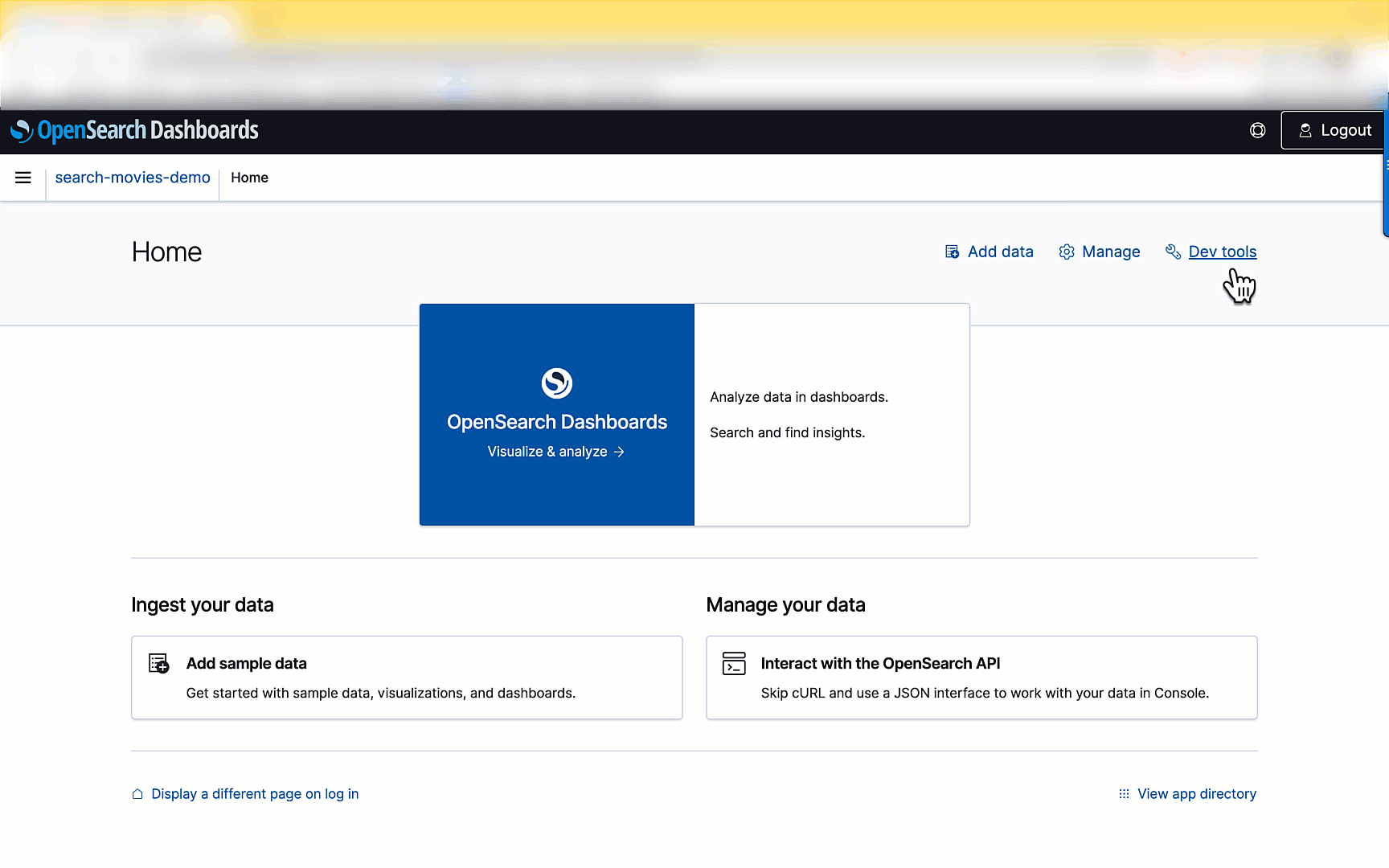
Task: Open Interact with the OpenSearch API card
Action: tap(981, 678)
